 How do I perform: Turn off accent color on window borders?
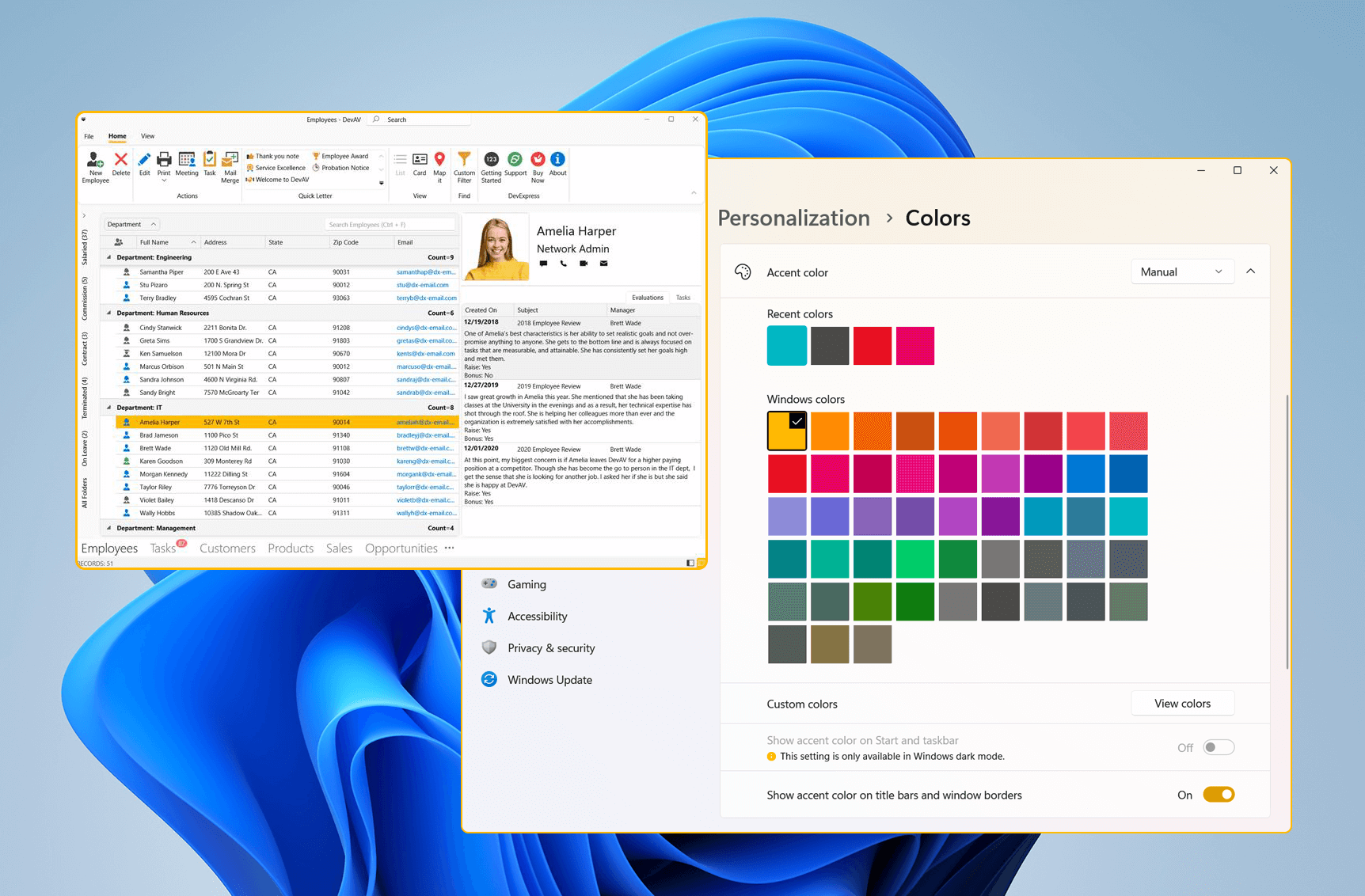pos(1219,795)
